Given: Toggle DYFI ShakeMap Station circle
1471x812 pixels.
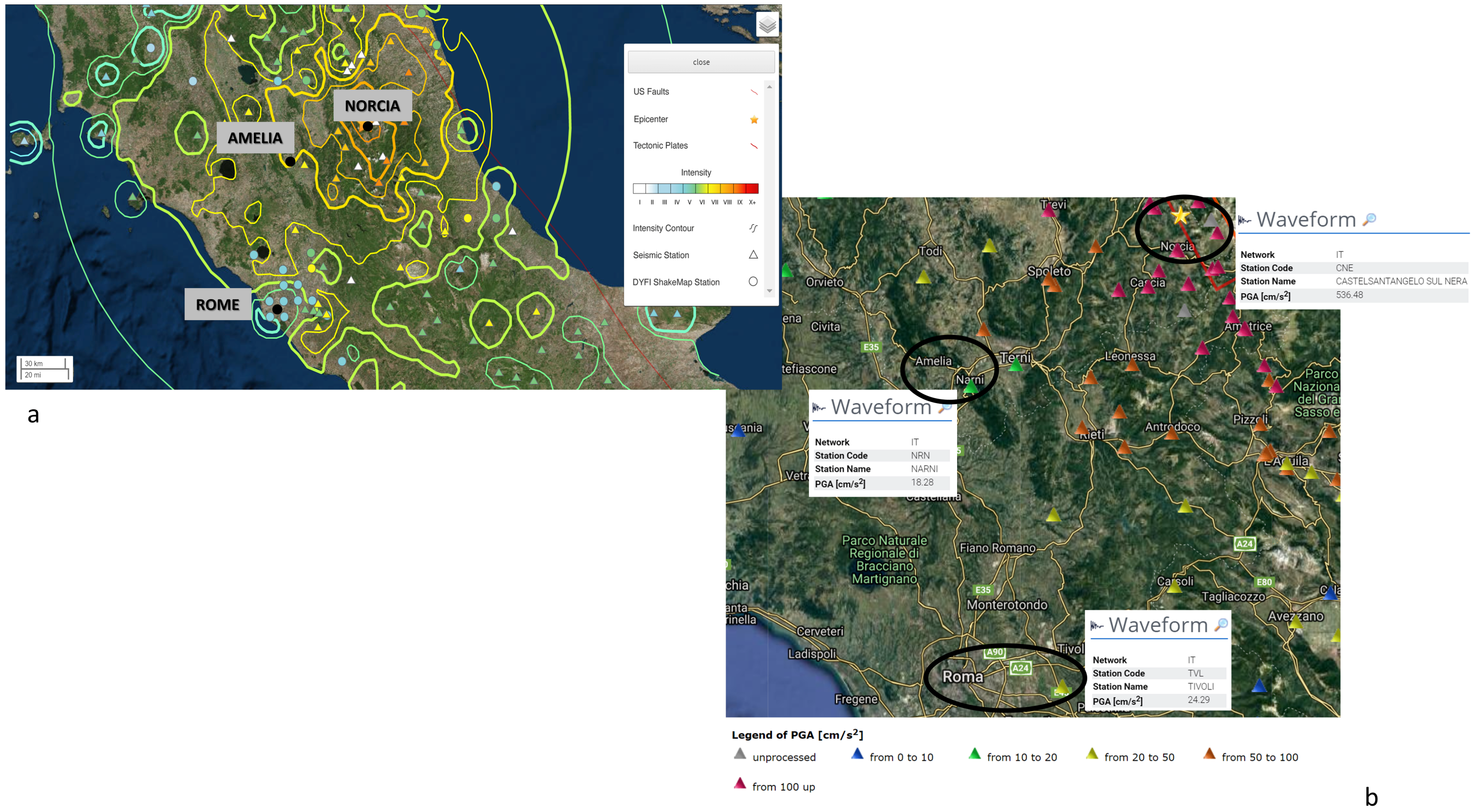Looking at the screenshot, I should pos(753,281).
